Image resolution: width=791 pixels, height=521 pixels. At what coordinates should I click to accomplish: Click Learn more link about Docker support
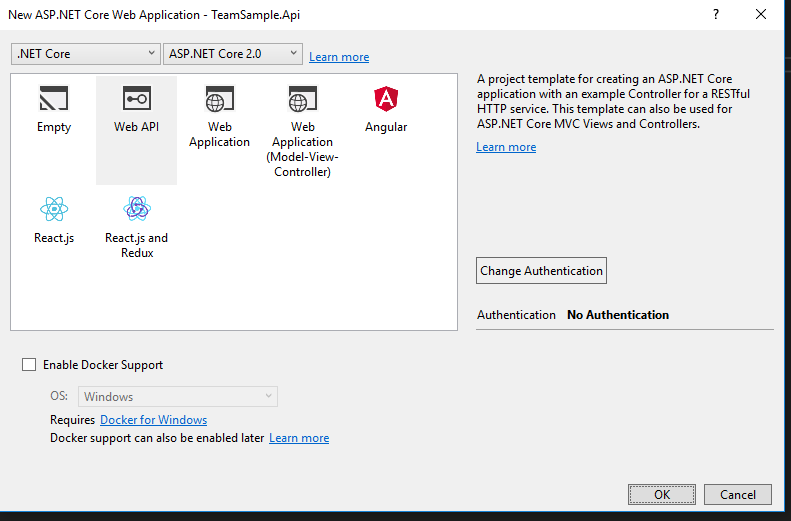point(299,438)
